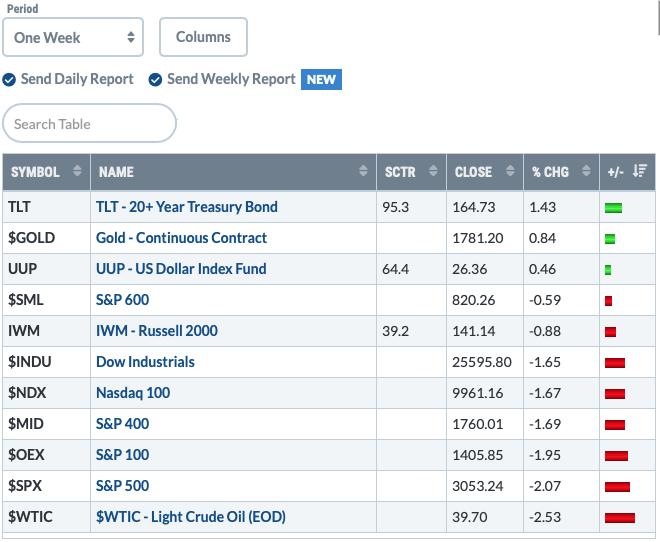Click the close price 39.70
Screen dimensions: 660x542
click(x=470, y=517)
